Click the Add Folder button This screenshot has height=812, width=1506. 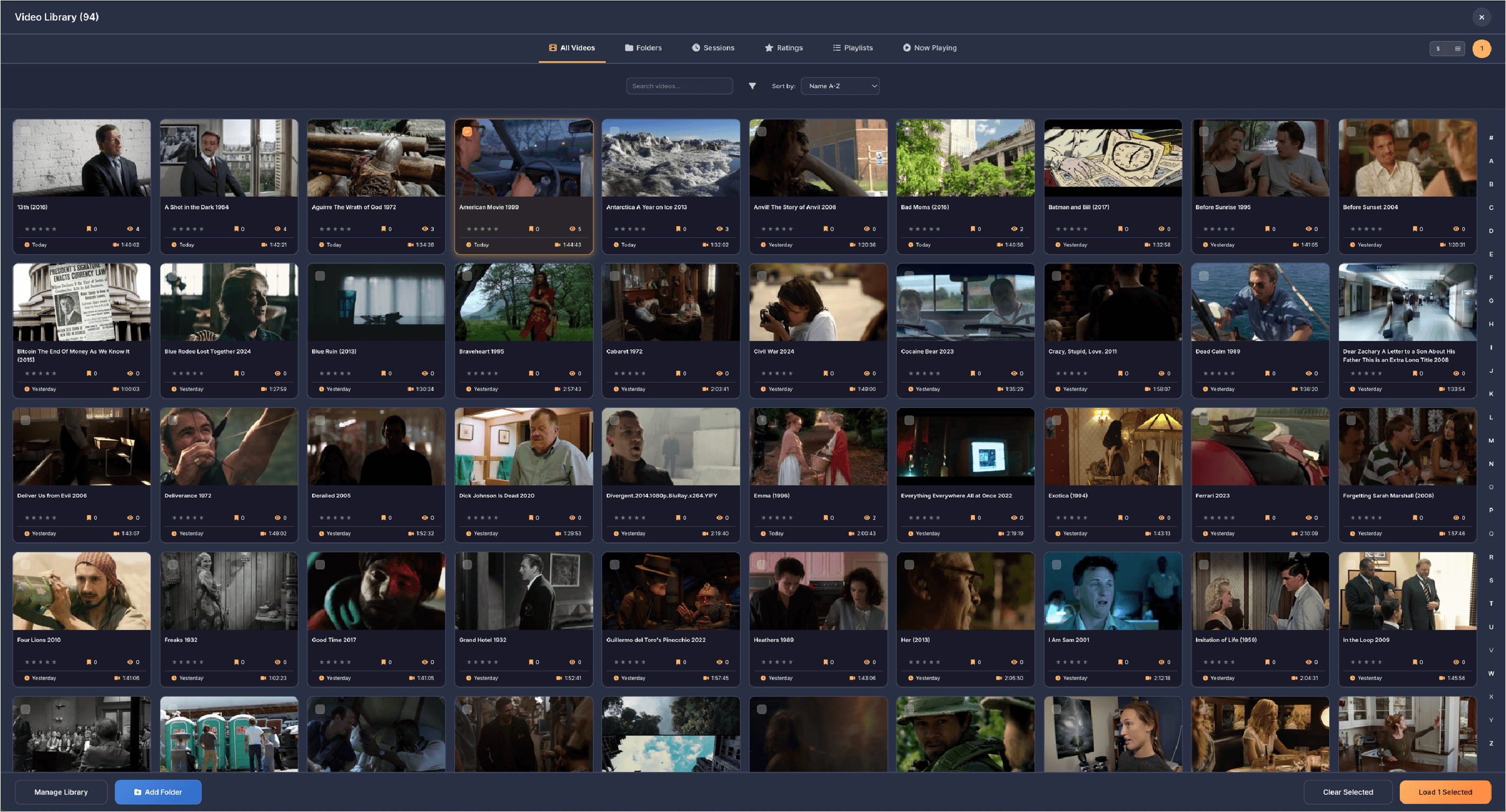point(158,791)
